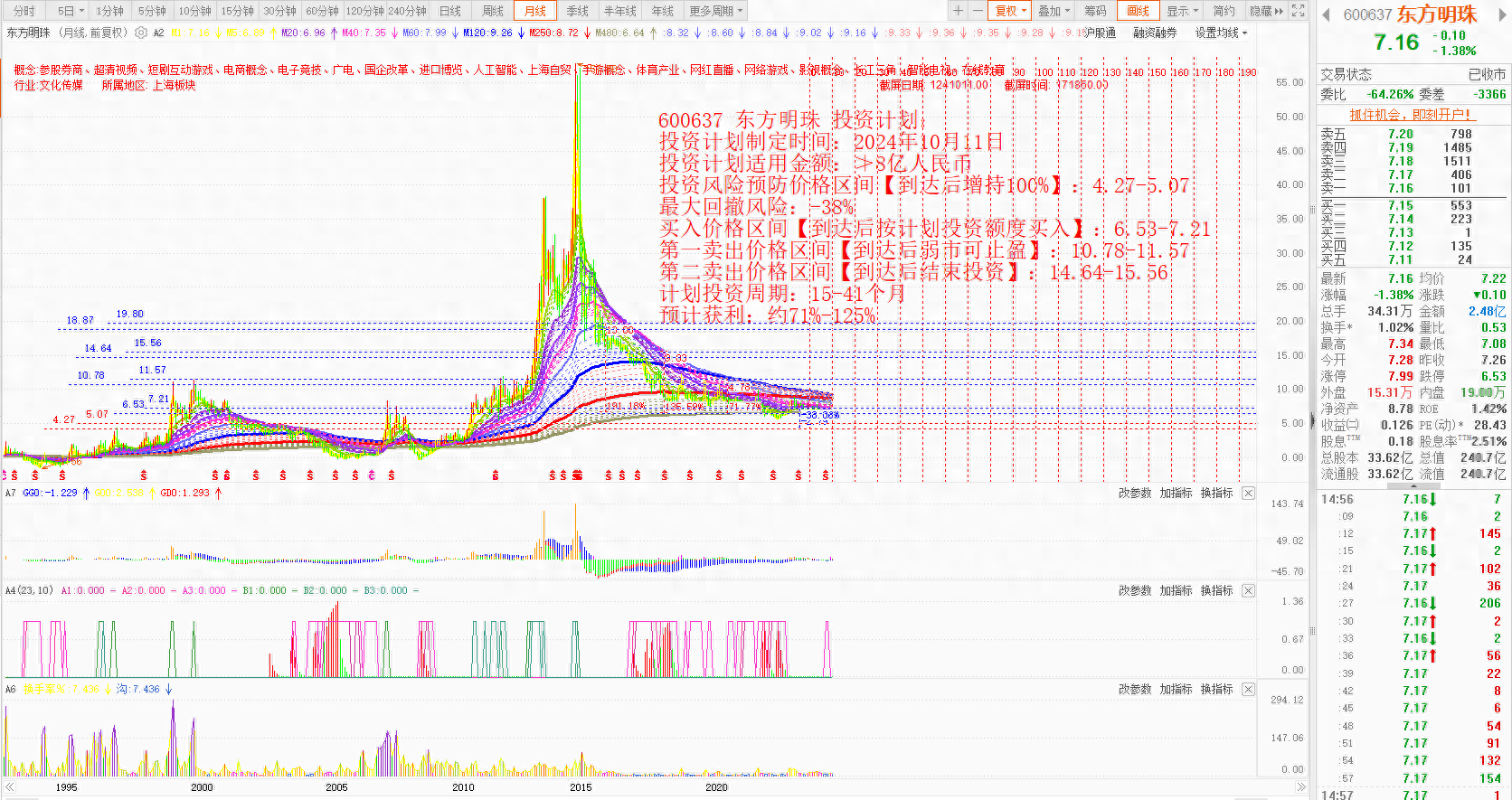1512x800 pixels.
Task: Switch to 60分钟 chart period
Action: click(322, 11)
